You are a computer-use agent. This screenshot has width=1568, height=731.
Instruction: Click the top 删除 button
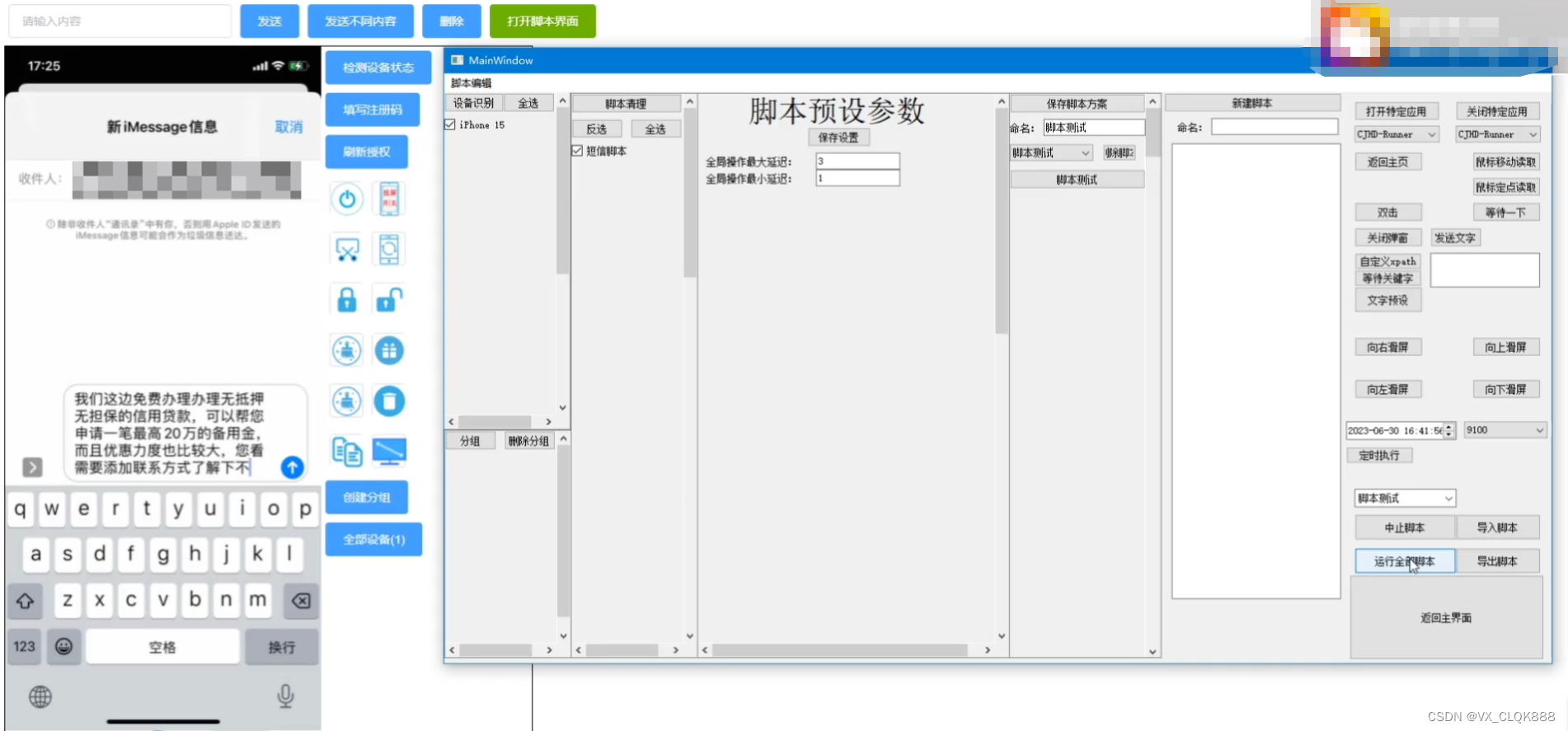(452, 21)
